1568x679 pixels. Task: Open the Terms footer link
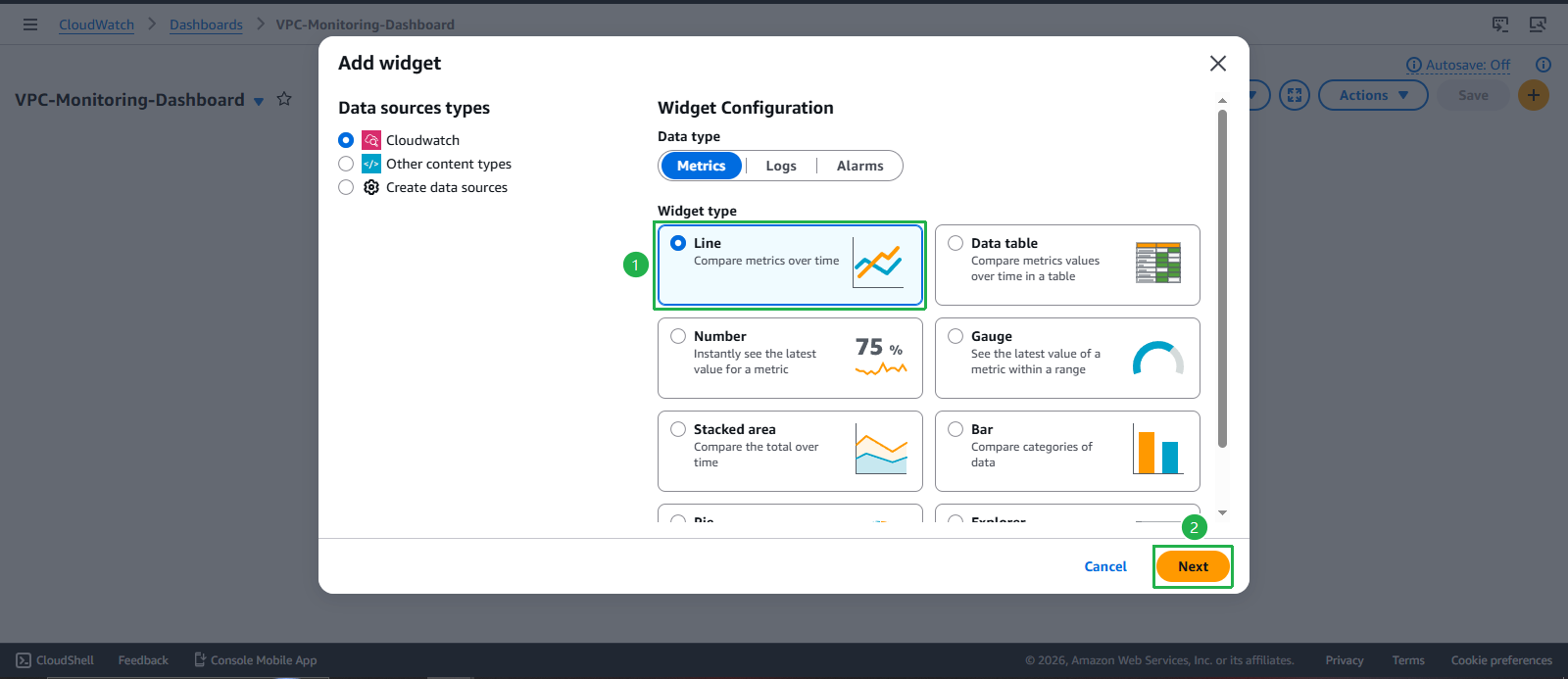click(x=1408, y=660)
